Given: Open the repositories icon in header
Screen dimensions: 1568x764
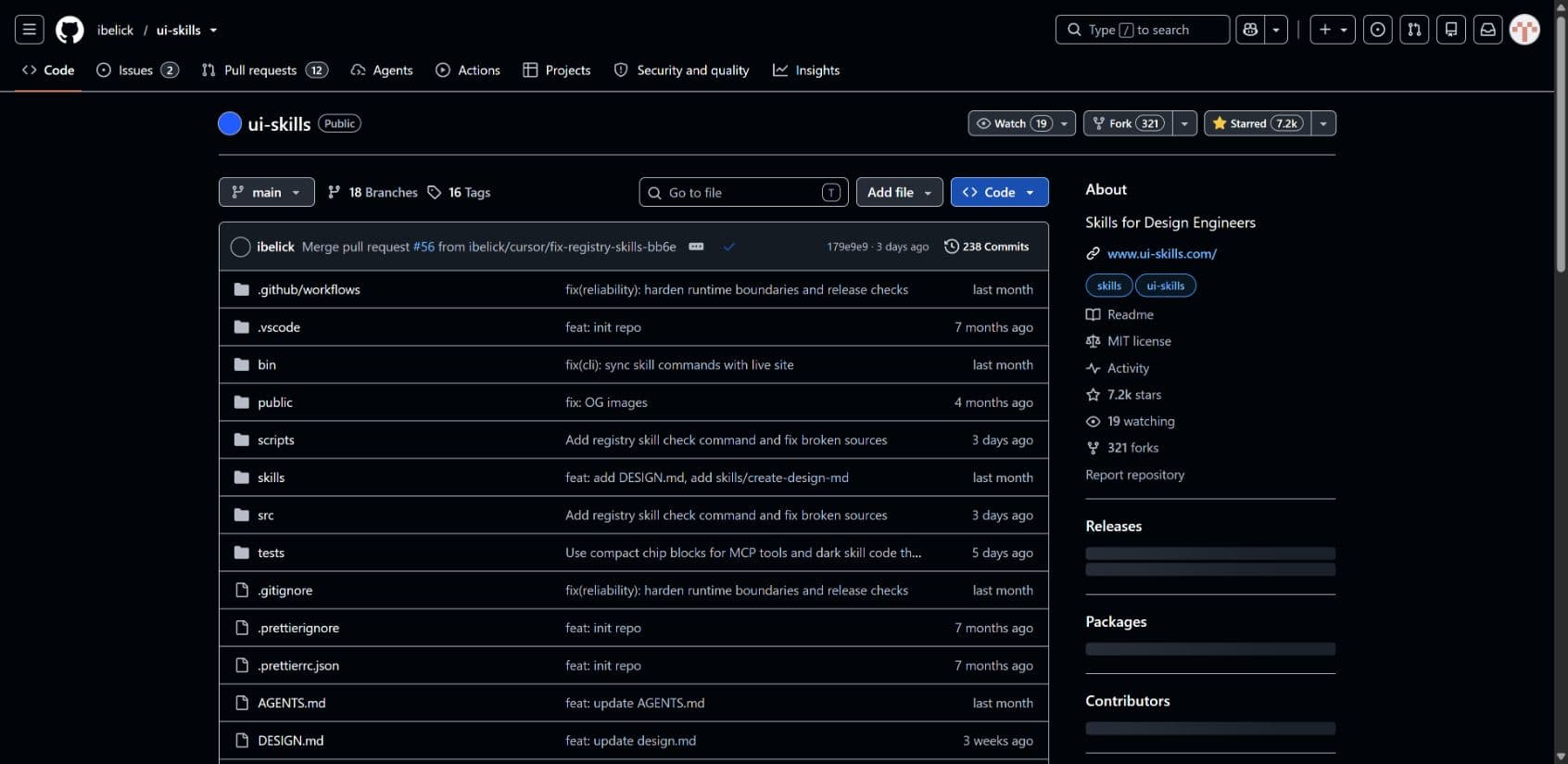Looking at the screenshot, I should point(1451,30).
